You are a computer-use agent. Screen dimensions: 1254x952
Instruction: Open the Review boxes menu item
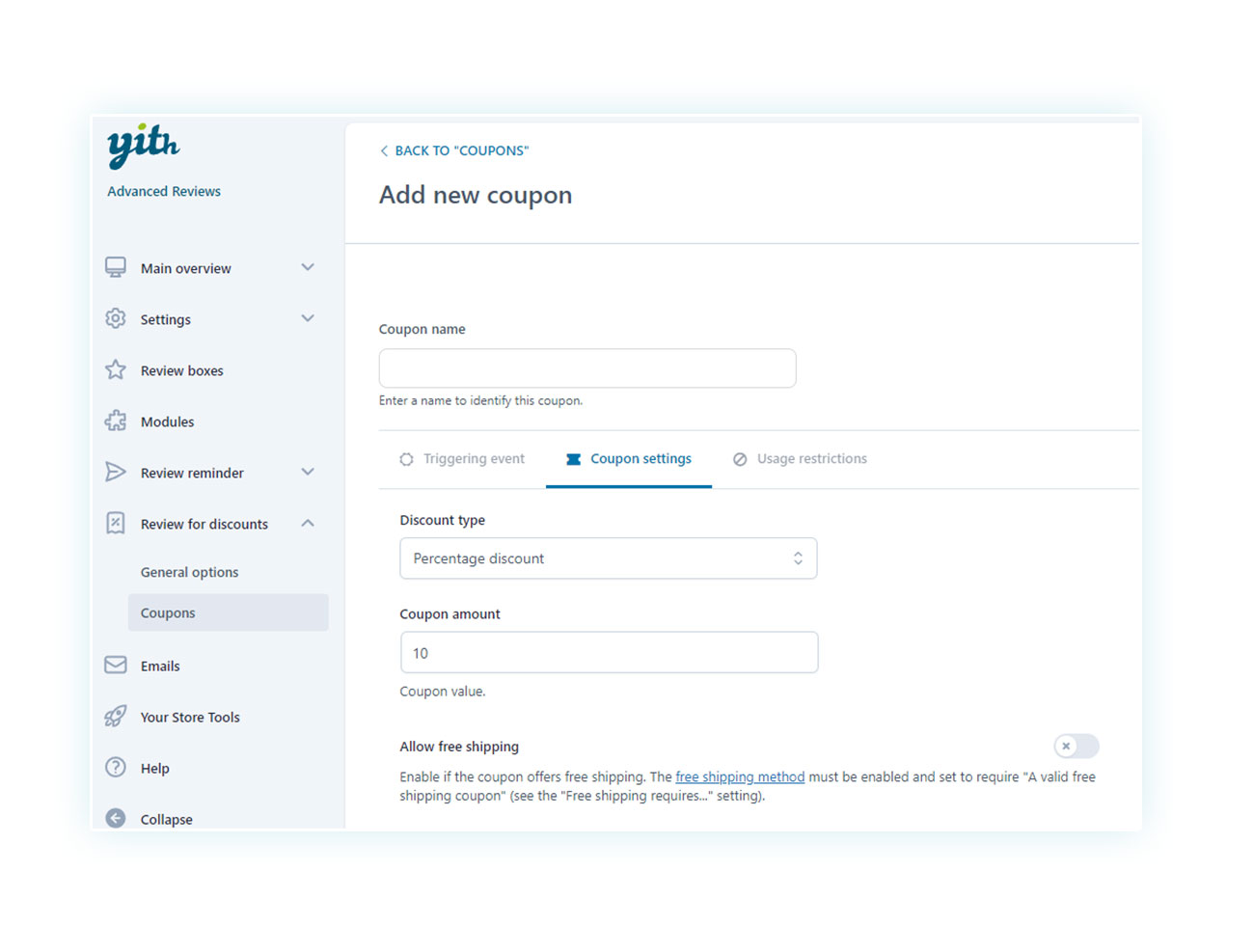click(182, 370)
